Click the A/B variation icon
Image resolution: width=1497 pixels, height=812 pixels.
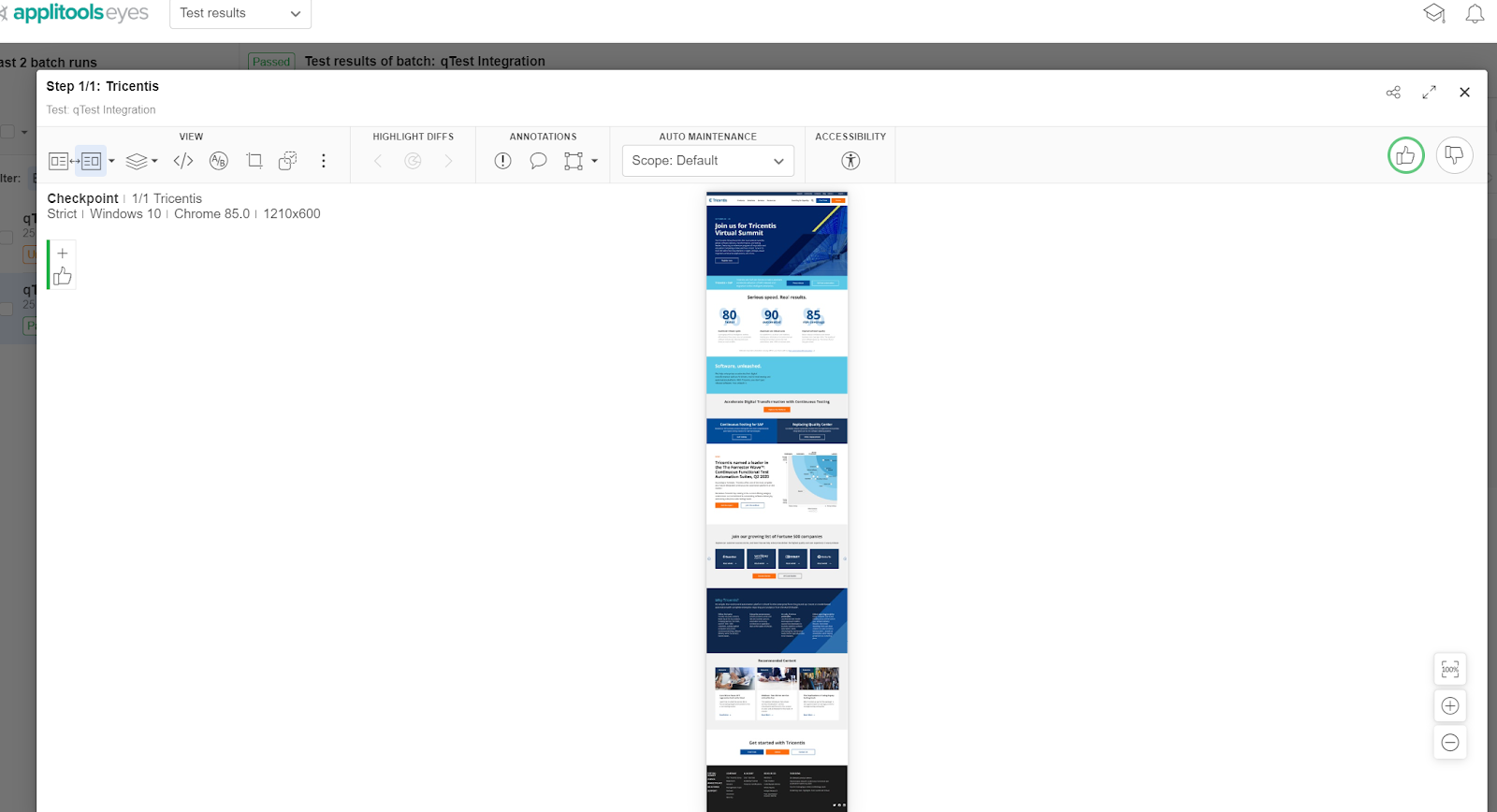[219, 161]
